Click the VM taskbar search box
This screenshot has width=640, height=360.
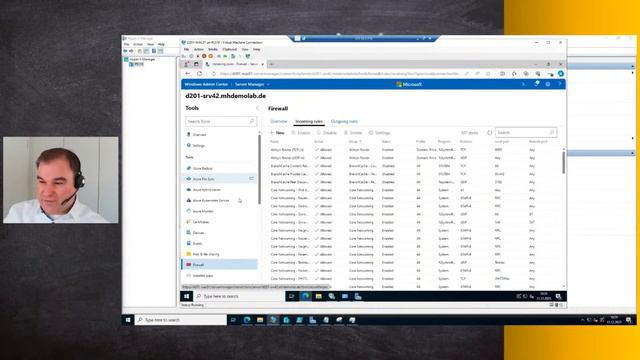click(239, 296)
